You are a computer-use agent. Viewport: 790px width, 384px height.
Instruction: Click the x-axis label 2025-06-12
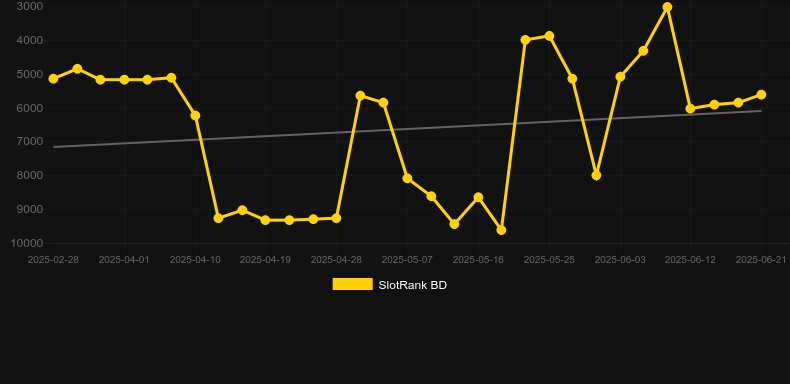point(690,260)
